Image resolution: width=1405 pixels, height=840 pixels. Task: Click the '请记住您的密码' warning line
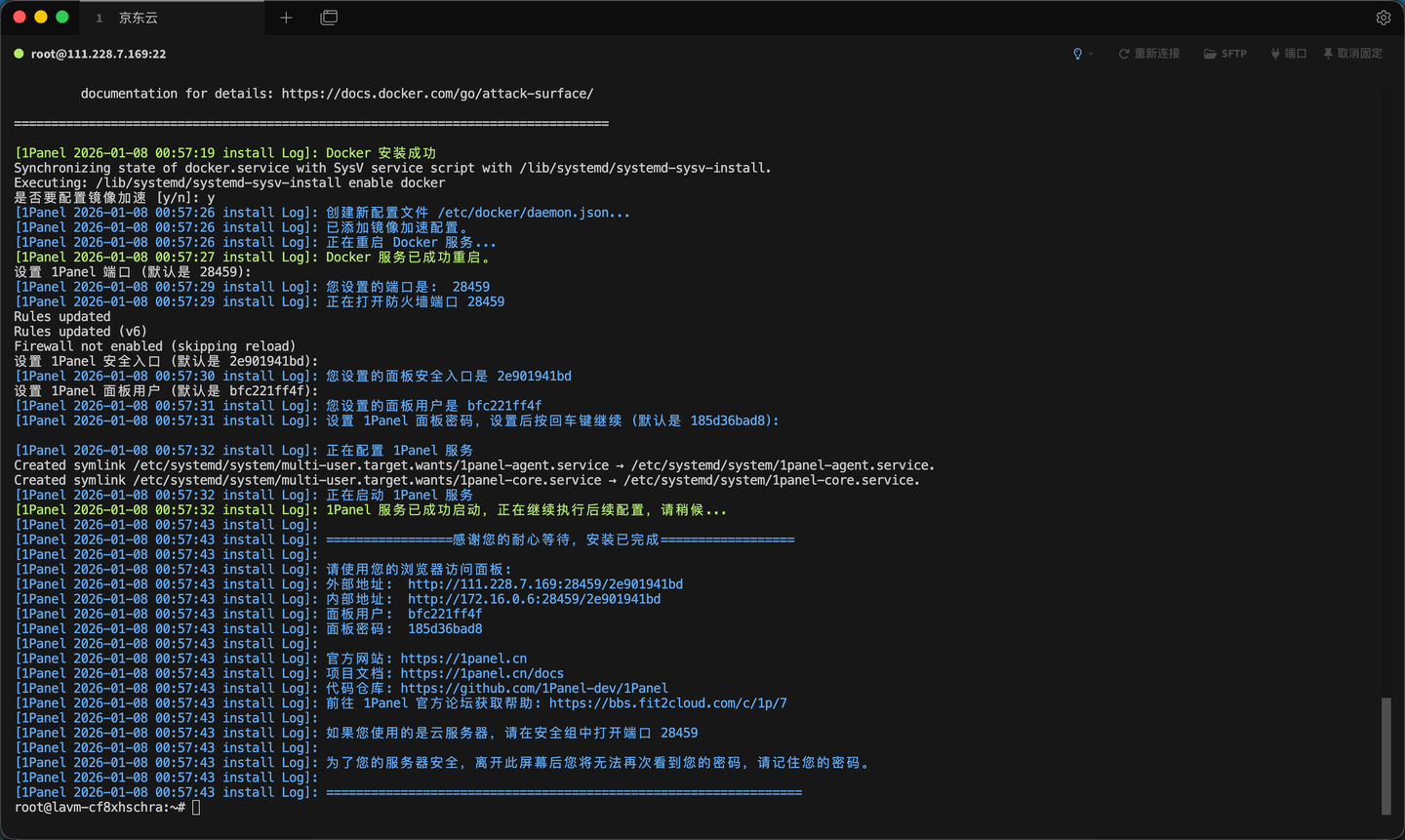coord(444,763)
